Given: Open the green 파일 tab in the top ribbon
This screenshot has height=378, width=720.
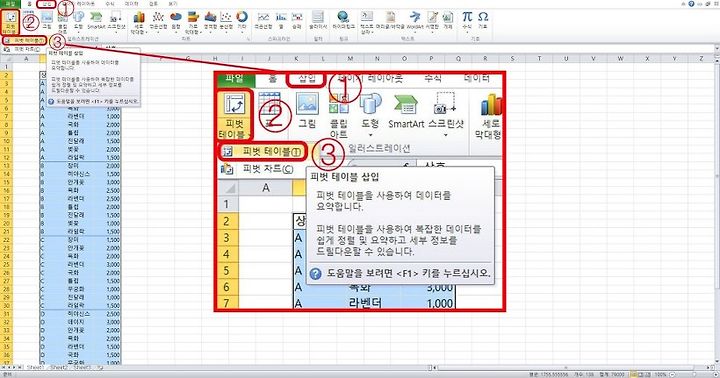Looking at the screenshot, I should (x=10, y=4).
